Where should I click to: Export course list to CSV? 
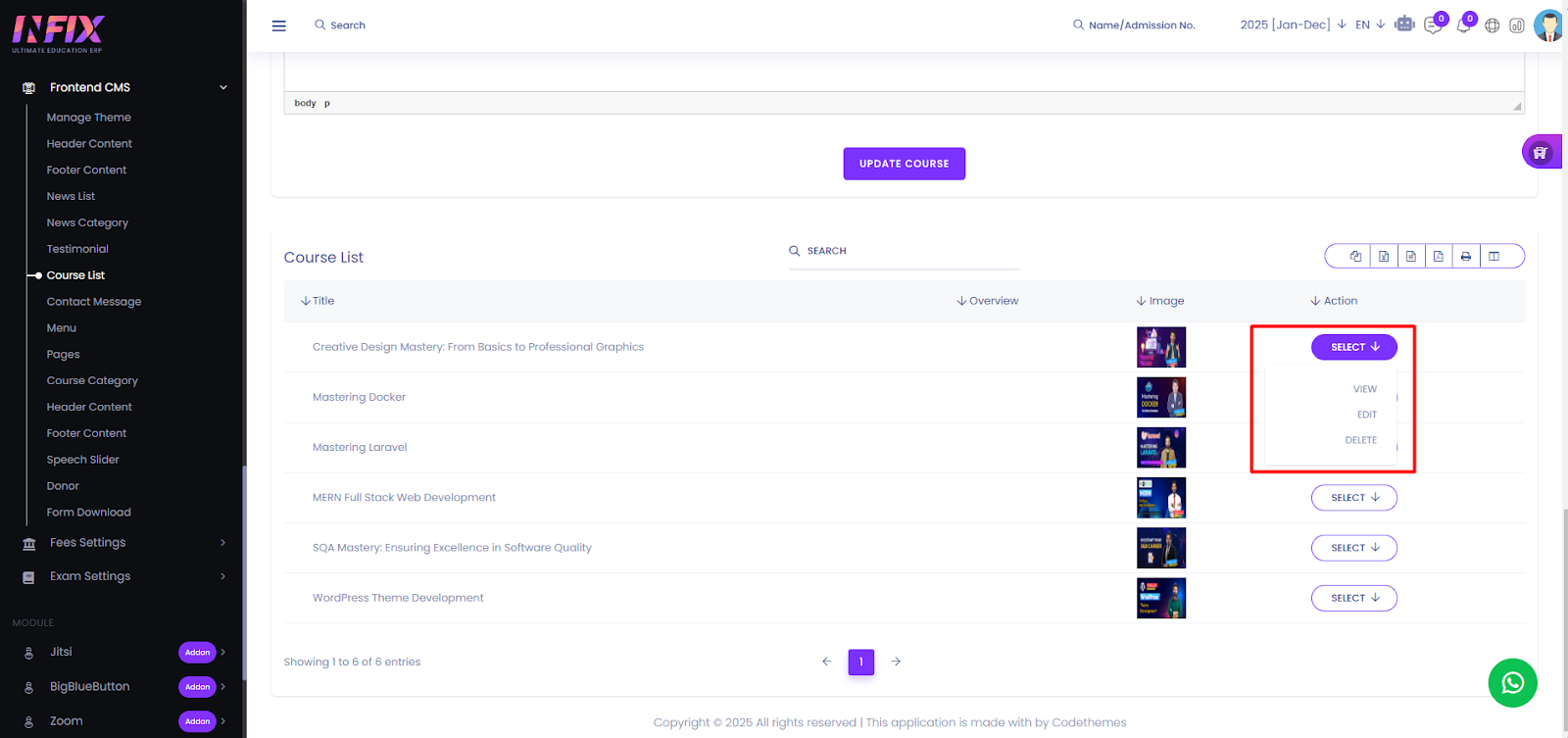1410,256
